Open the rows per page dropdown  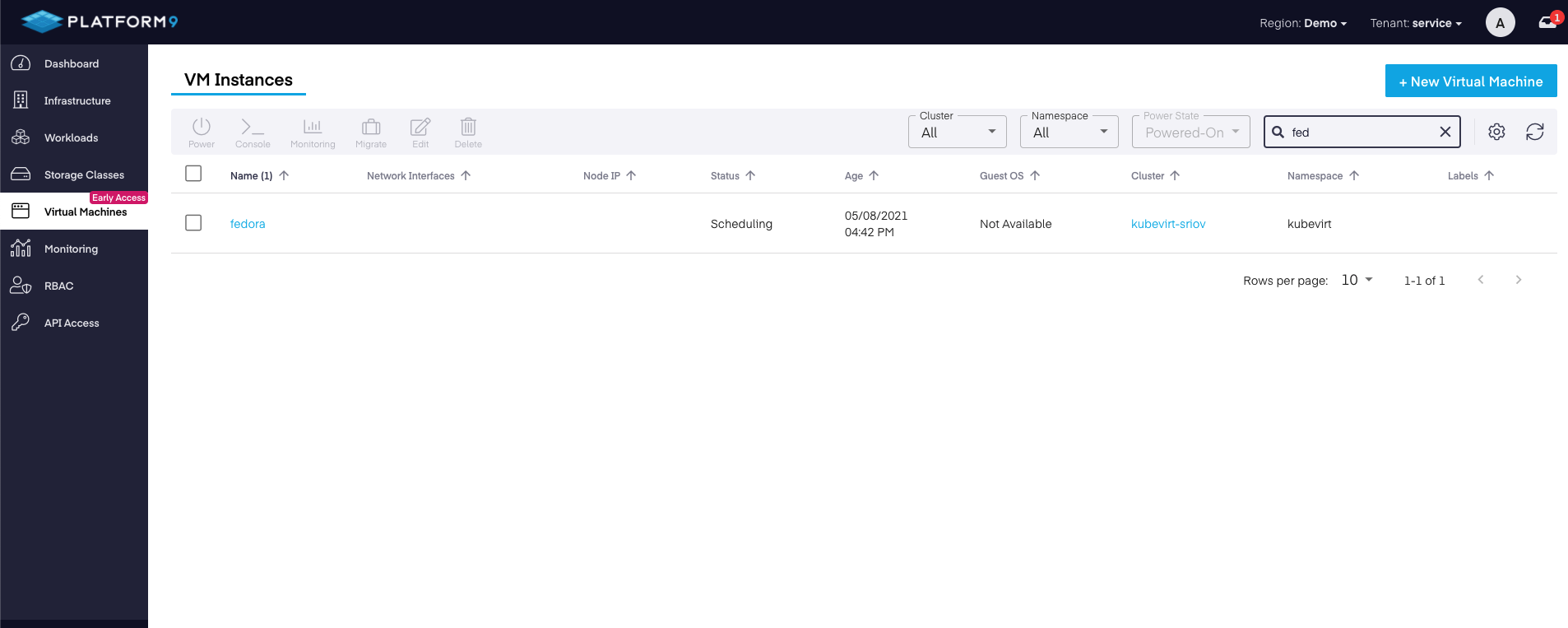pos(1357,280)
